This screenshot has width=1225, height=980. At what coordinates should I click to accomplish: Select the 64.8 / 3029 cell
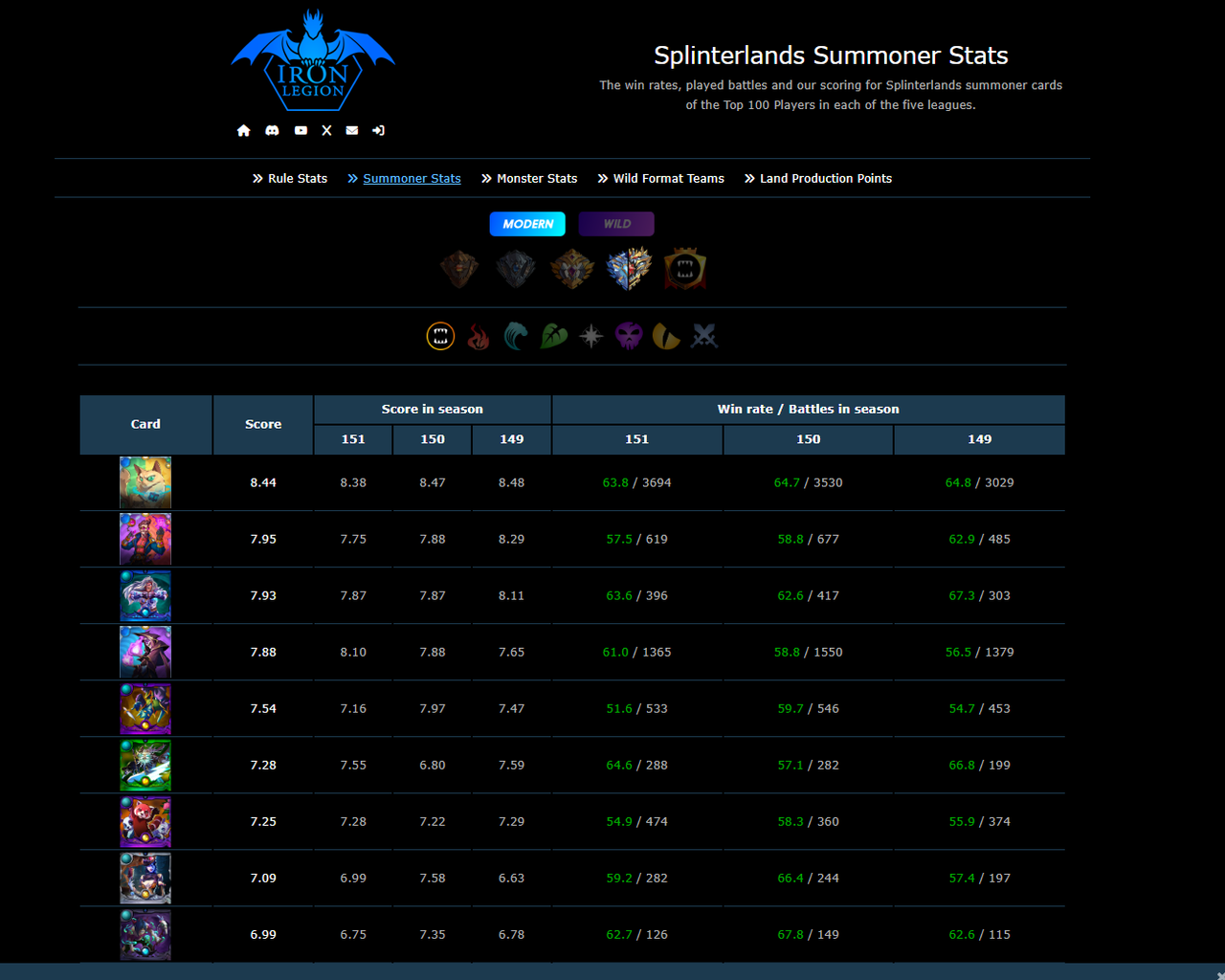(980, 482)
